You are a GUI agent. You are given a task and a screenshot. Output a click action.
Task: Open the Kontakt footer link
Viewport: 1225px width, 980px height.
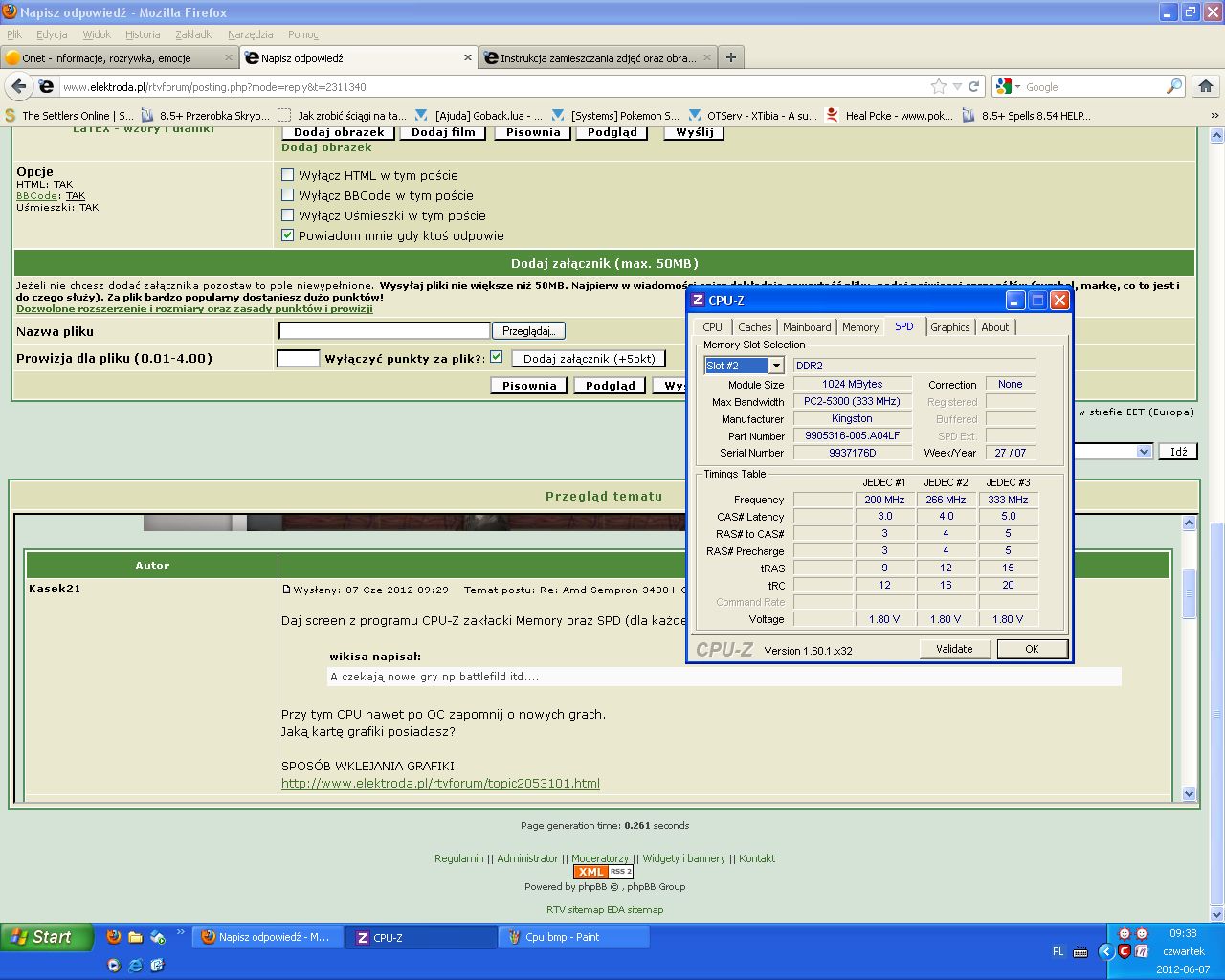tap(757, 858)
